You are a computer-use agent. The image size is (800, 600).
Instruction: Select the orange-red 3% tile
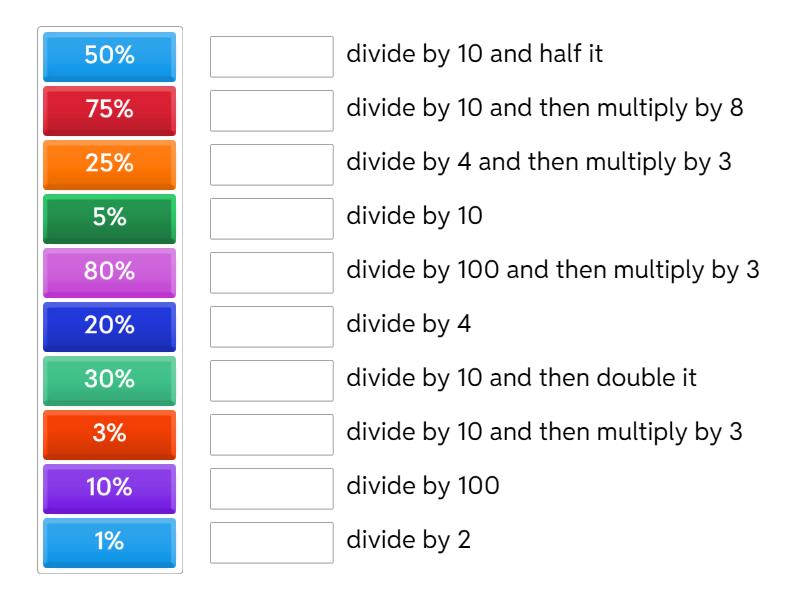tap(109, 434)
